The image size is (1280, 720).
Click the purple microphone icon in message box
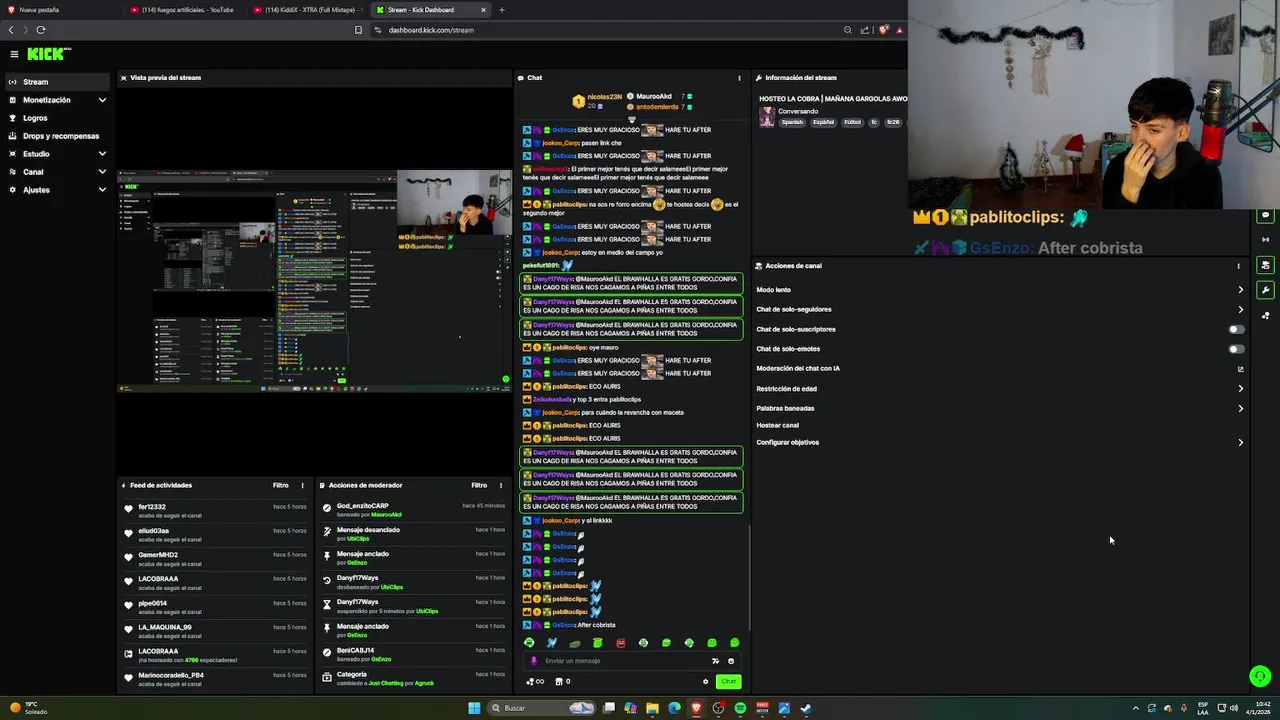tap(533, 661)
